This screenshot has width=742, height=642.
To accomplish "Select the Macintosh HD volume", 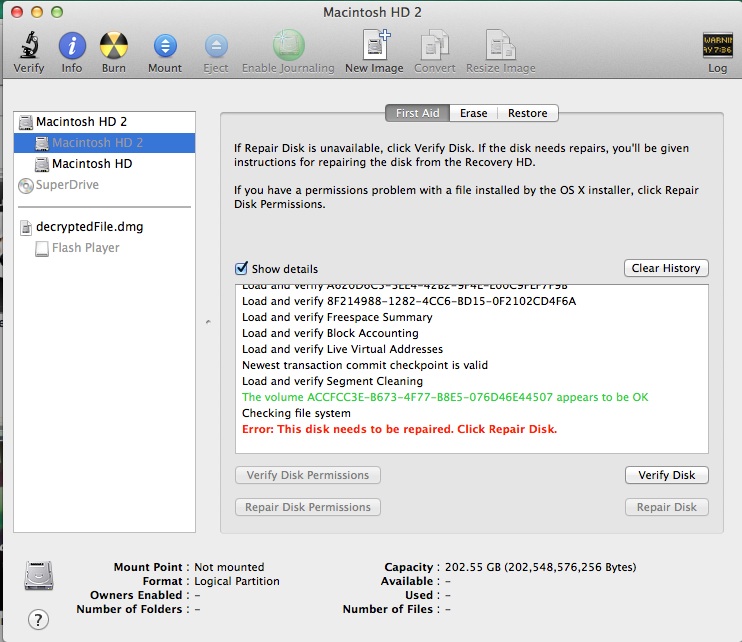I will [105, 164].
